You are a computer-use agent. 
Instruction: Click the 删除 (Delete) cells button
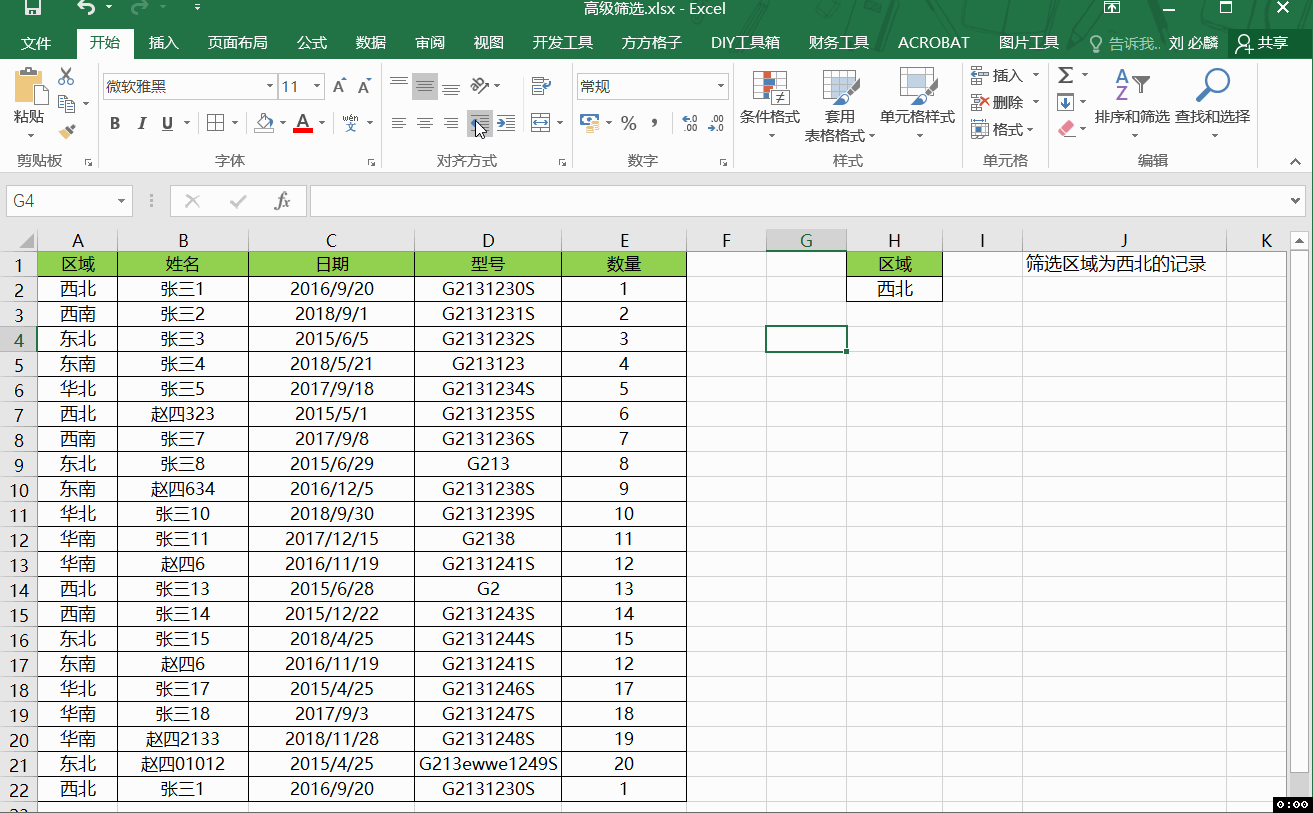click(x=997, y=102)
